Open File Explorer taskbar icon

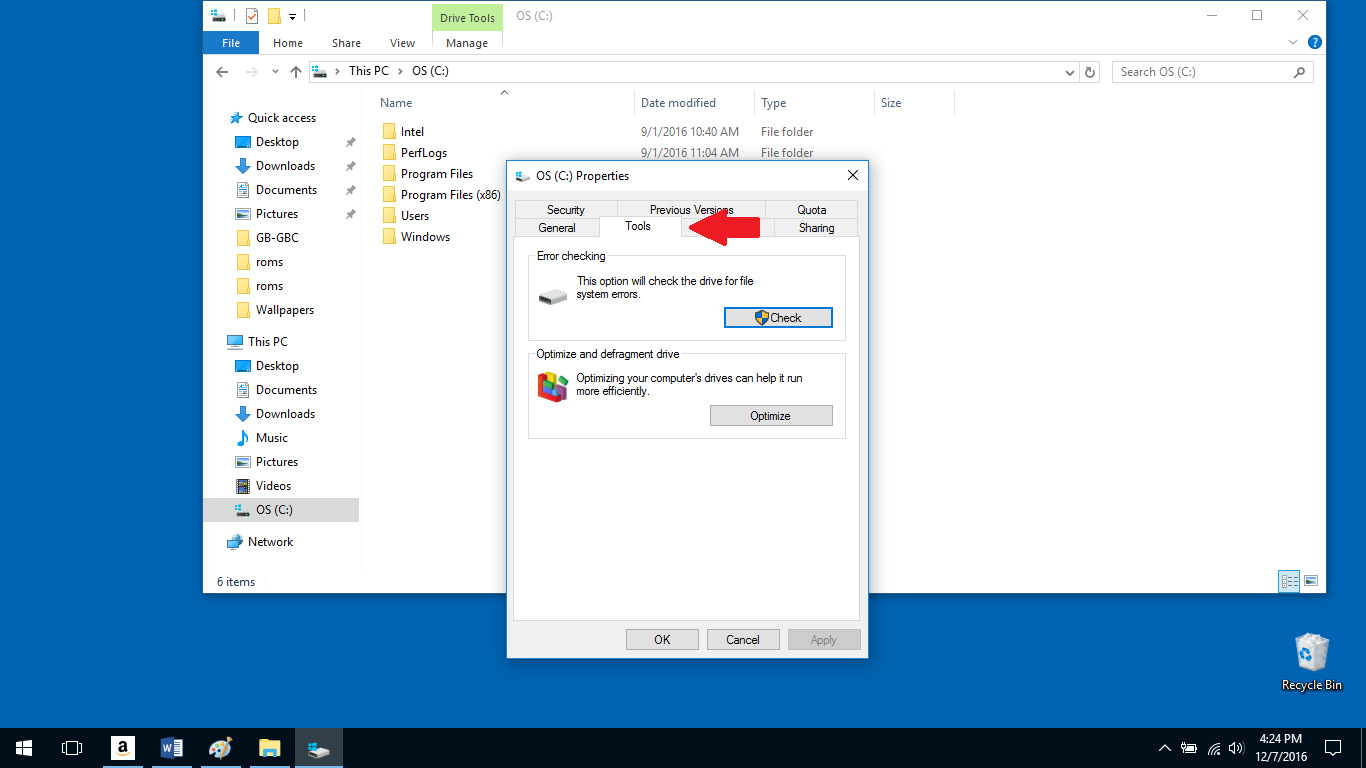[x=269, y=748]
